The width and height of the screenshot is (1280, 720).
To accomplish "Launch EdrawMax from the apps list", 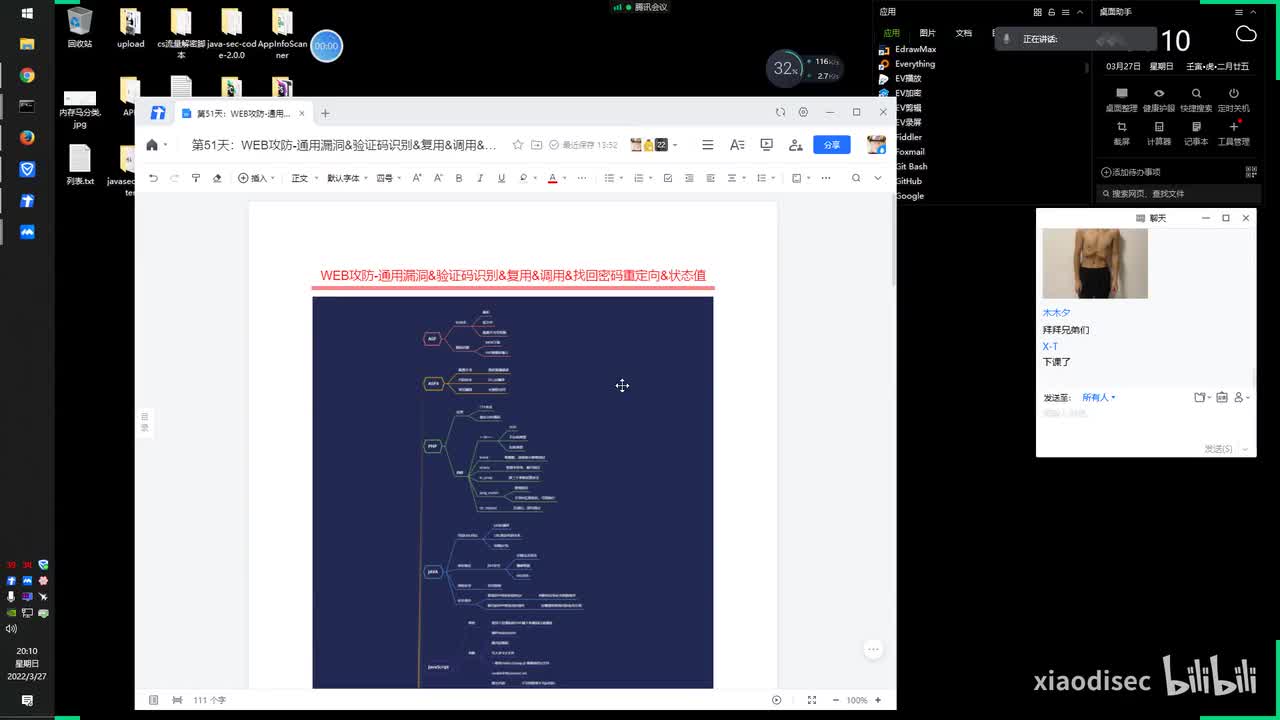I will tap(907, 49).
